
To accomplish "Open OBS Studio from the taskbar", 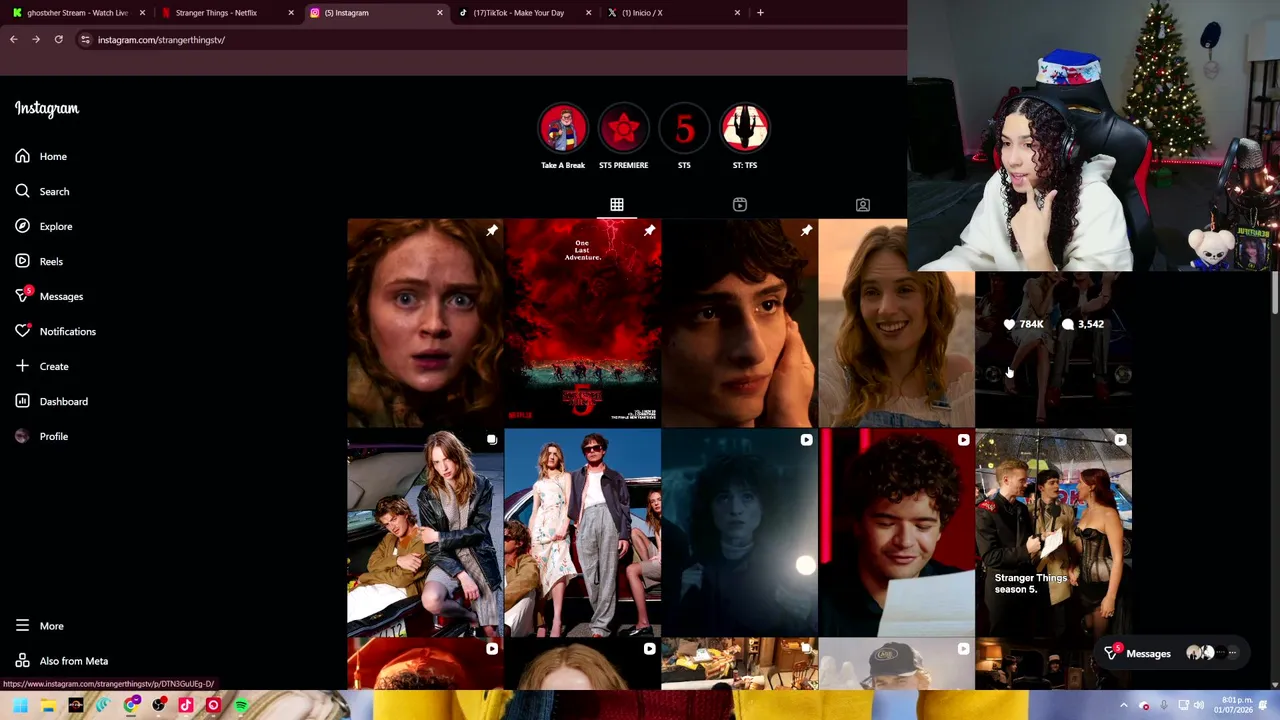I will [x=158, y=706].
